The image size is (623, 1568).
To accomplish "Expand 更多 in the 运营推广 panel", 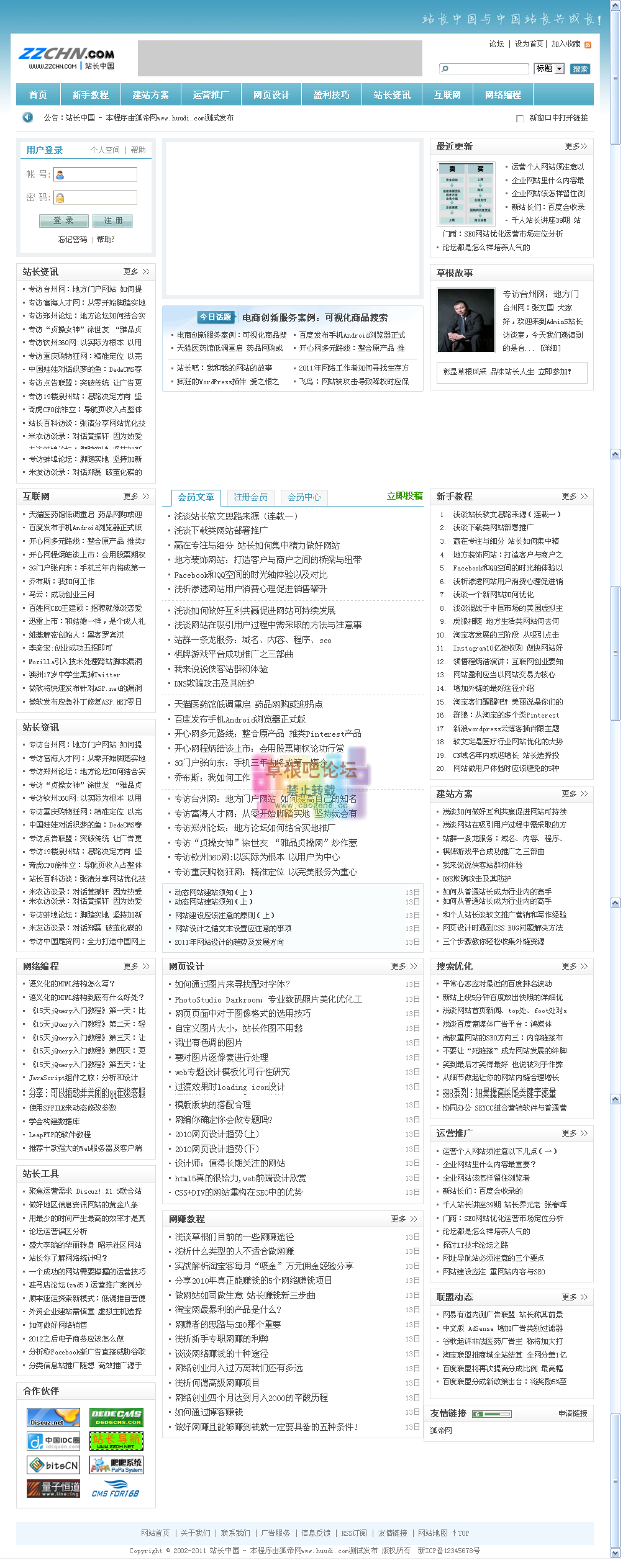I will coord(575,1133).
